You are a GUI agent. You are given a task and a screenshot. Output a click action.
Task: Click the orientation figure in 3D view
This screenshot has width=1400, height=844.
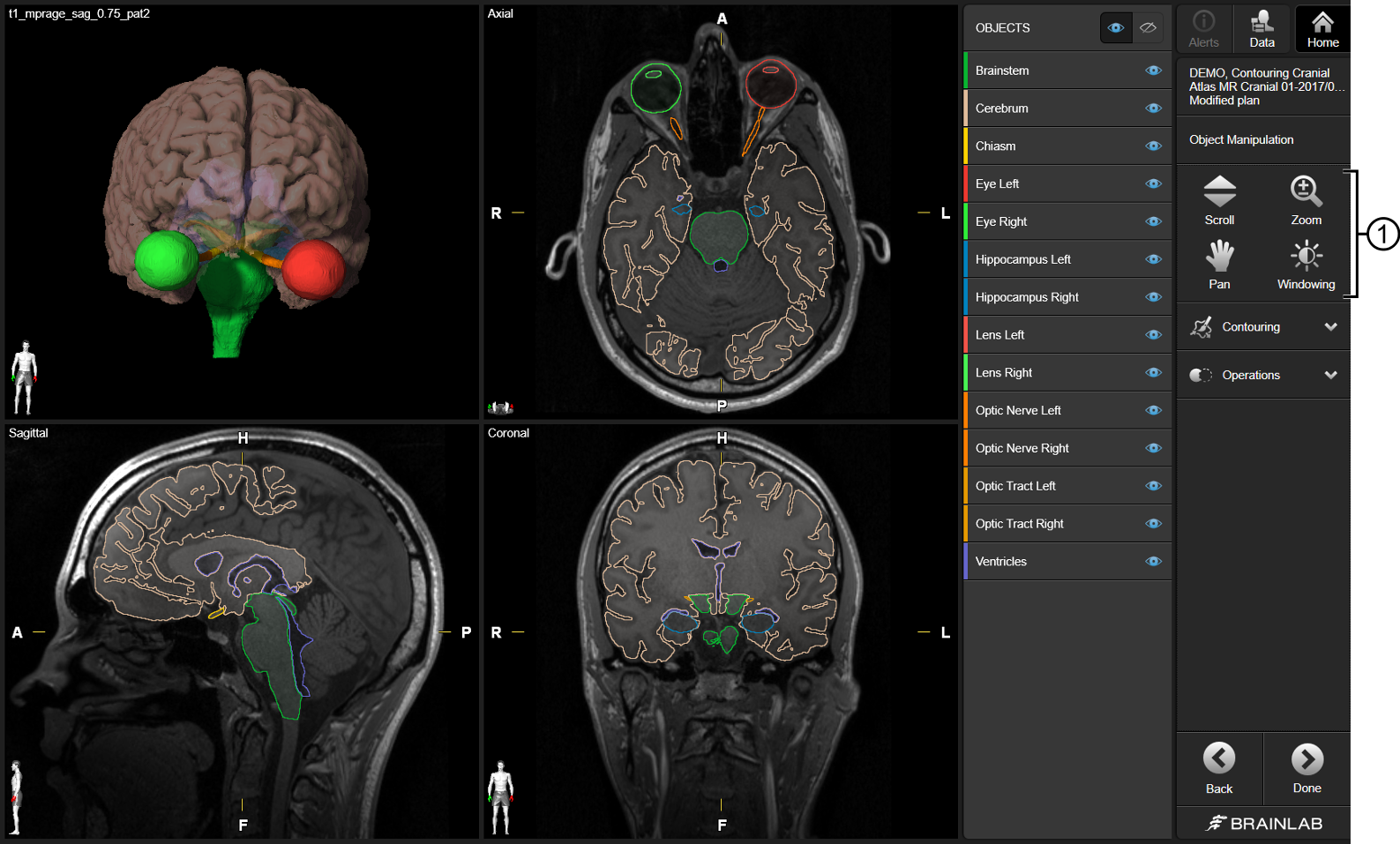tap(24, 377)
